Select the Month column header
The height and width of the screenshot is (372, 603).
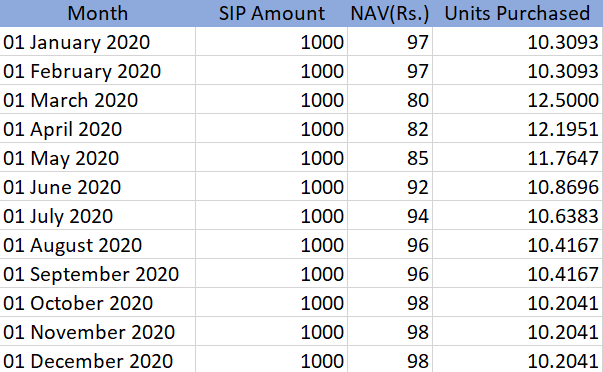click(x=97, y=13)
